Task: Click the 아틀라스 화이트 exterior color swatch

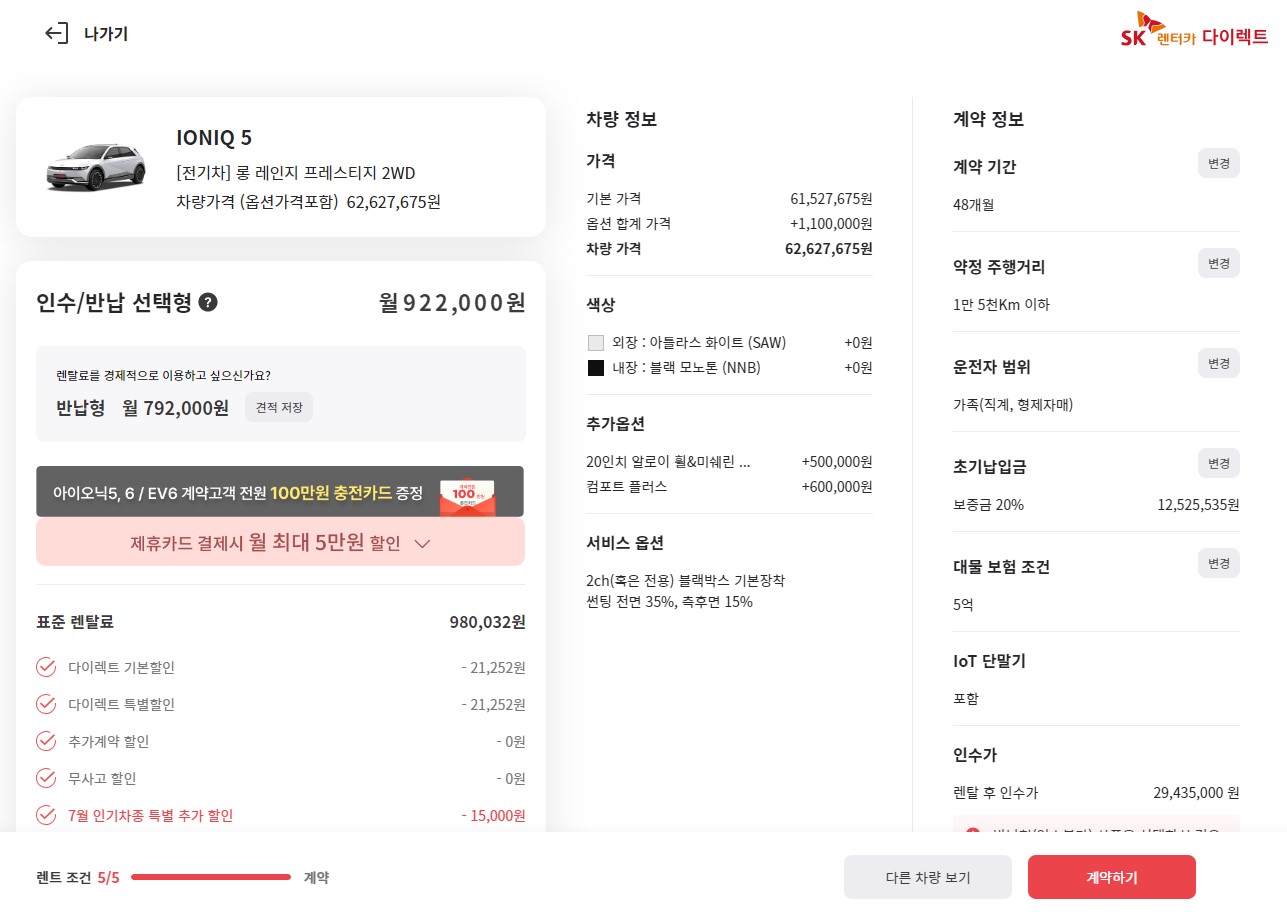Action: coord(596,342)
